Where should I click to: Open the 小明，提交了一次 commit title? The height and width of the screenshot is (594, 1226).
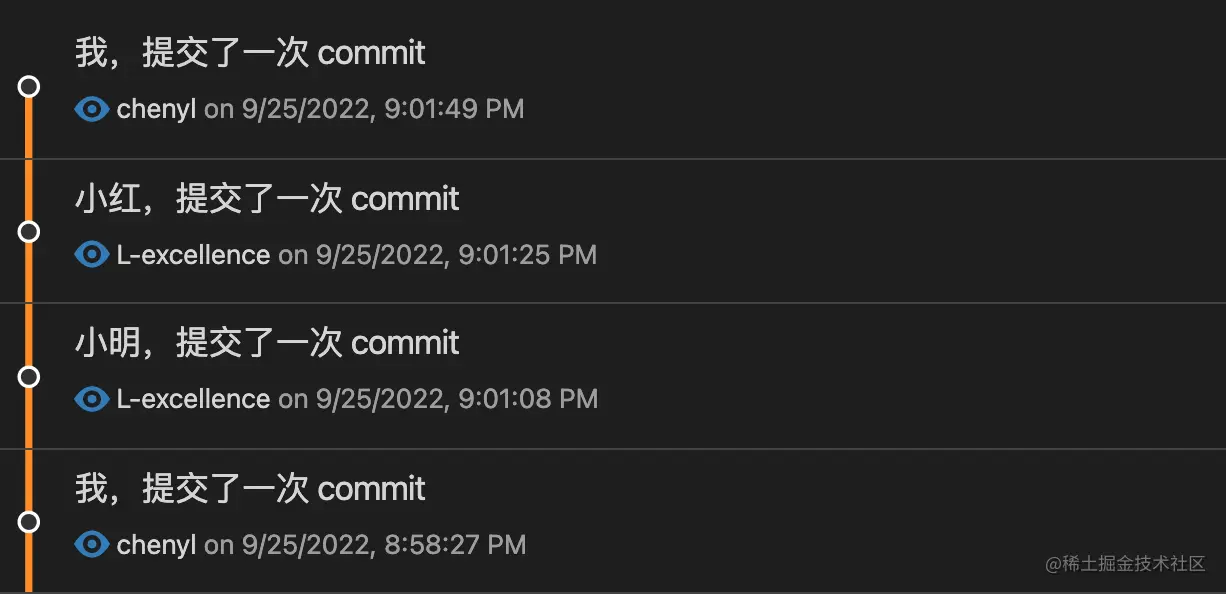click(267, 343)
